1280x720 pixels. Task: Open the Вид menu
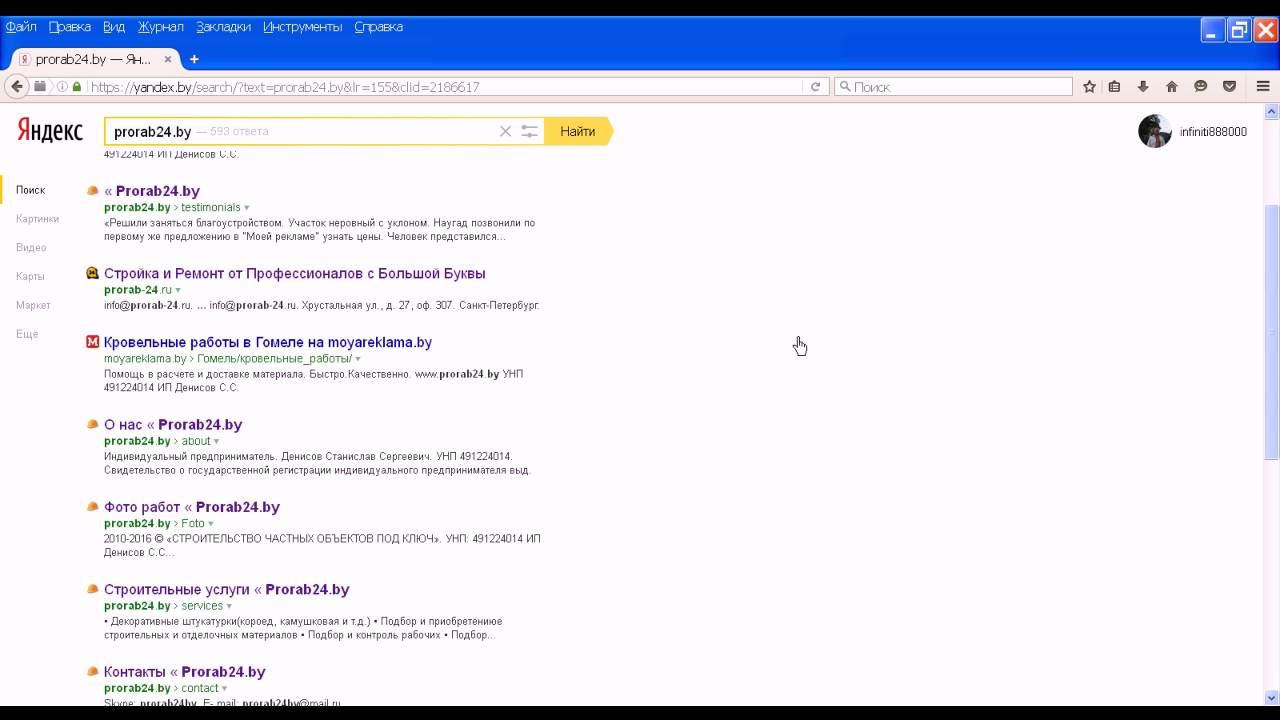[114, 27]
